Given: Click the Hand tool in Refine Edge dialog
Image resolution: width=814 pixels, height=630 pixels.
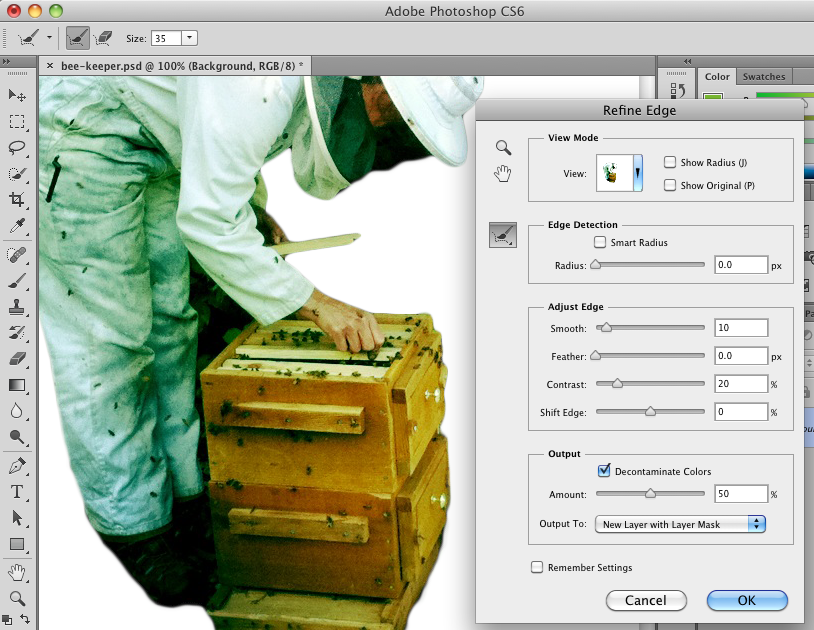Looking at the screenshot, I should (x=504, y=174).
